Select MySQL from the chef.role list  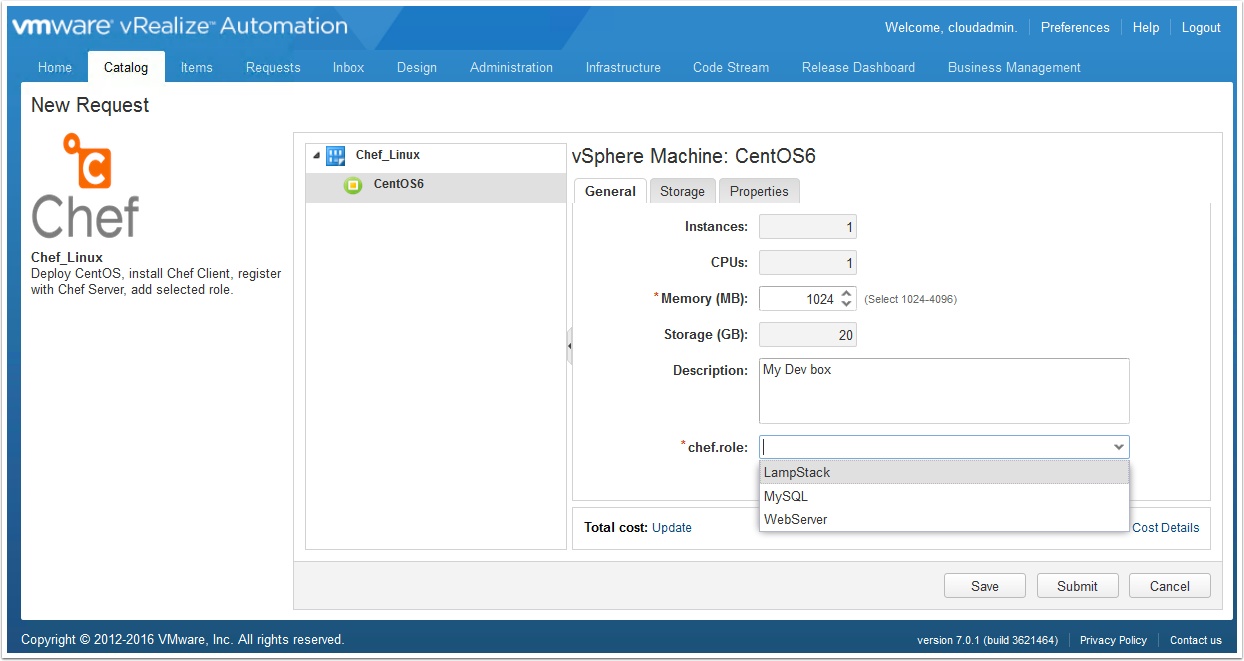click(x=944, y=496)
